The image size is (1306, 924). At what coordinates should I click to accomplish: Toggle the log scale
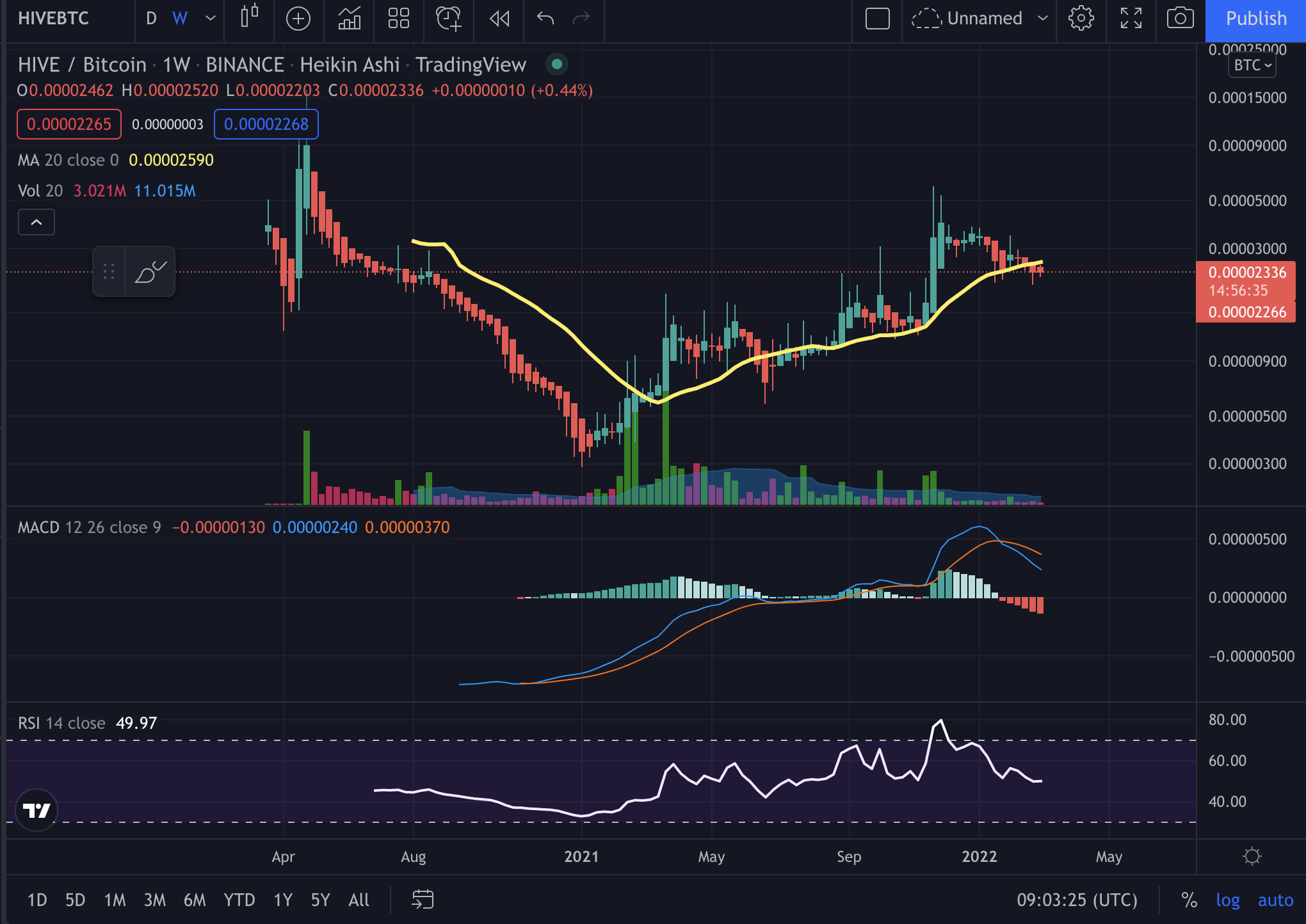(x=1227, y=900)
